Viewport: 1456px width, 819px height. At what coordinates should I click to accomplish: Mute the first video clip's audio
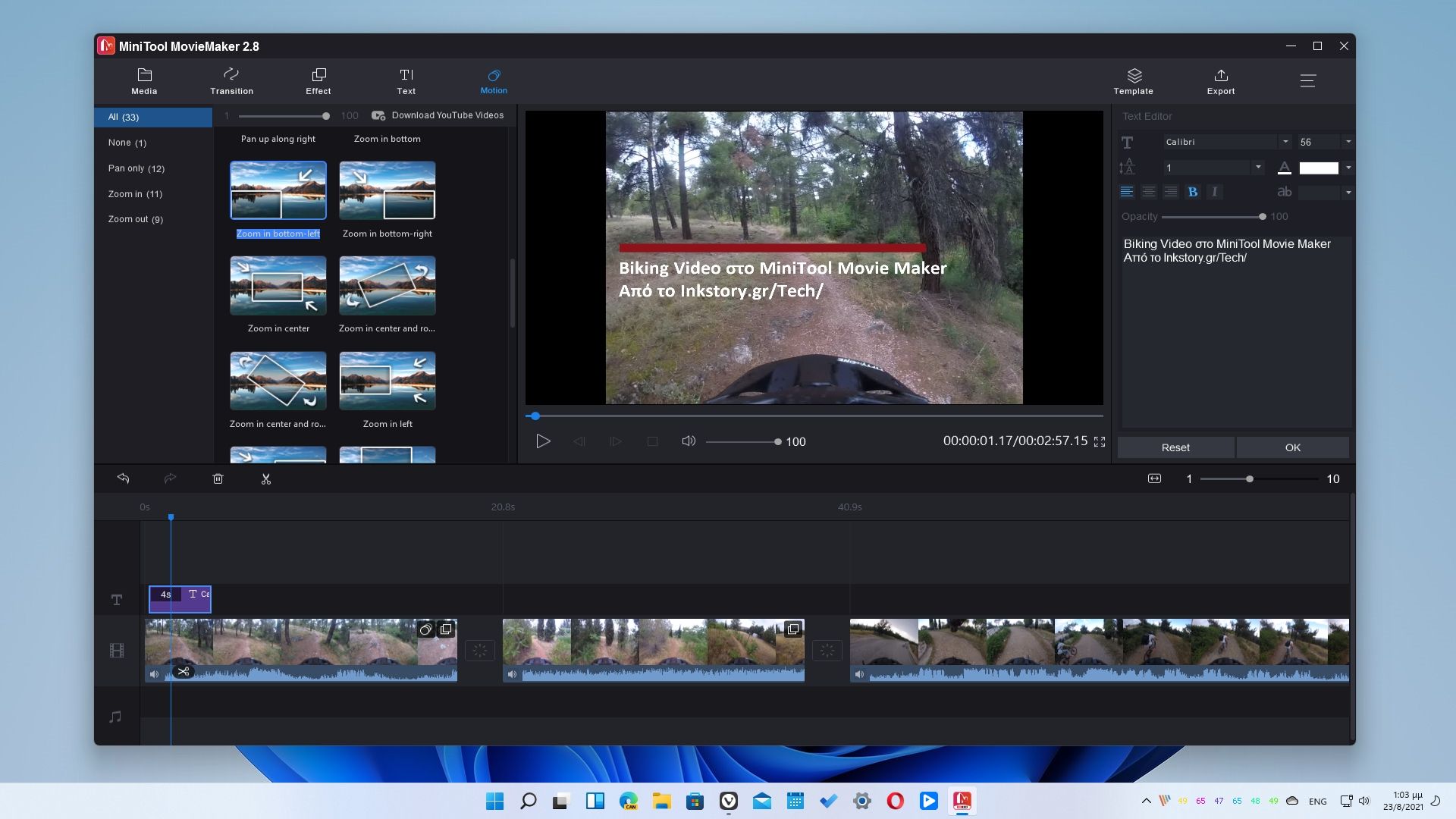(154, 673)
